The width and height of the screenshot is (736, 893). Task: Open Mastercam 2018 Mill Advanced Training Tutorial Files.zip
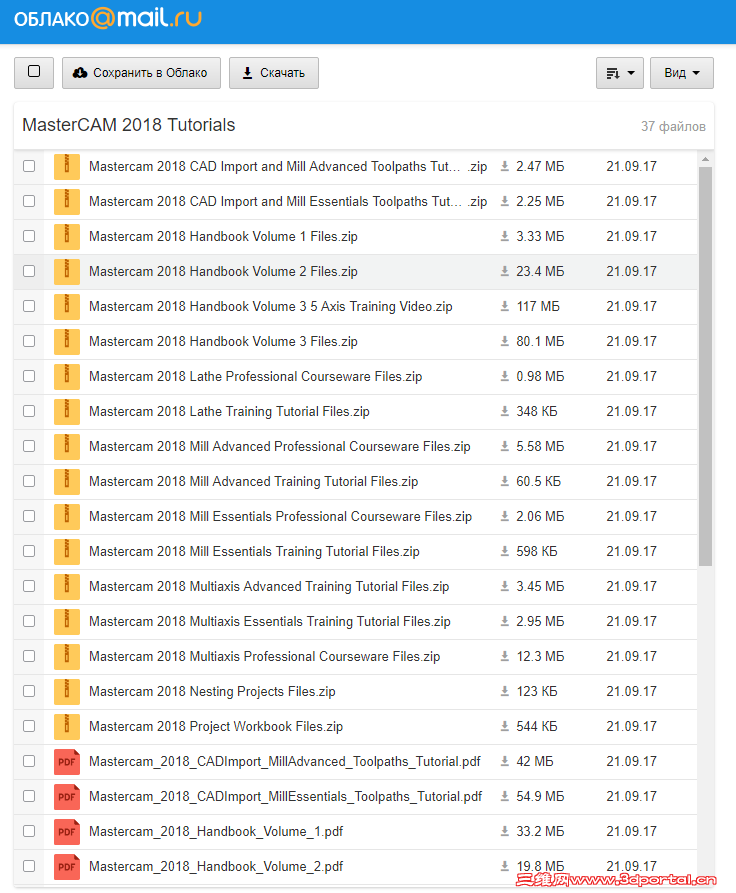pos(253,482)
